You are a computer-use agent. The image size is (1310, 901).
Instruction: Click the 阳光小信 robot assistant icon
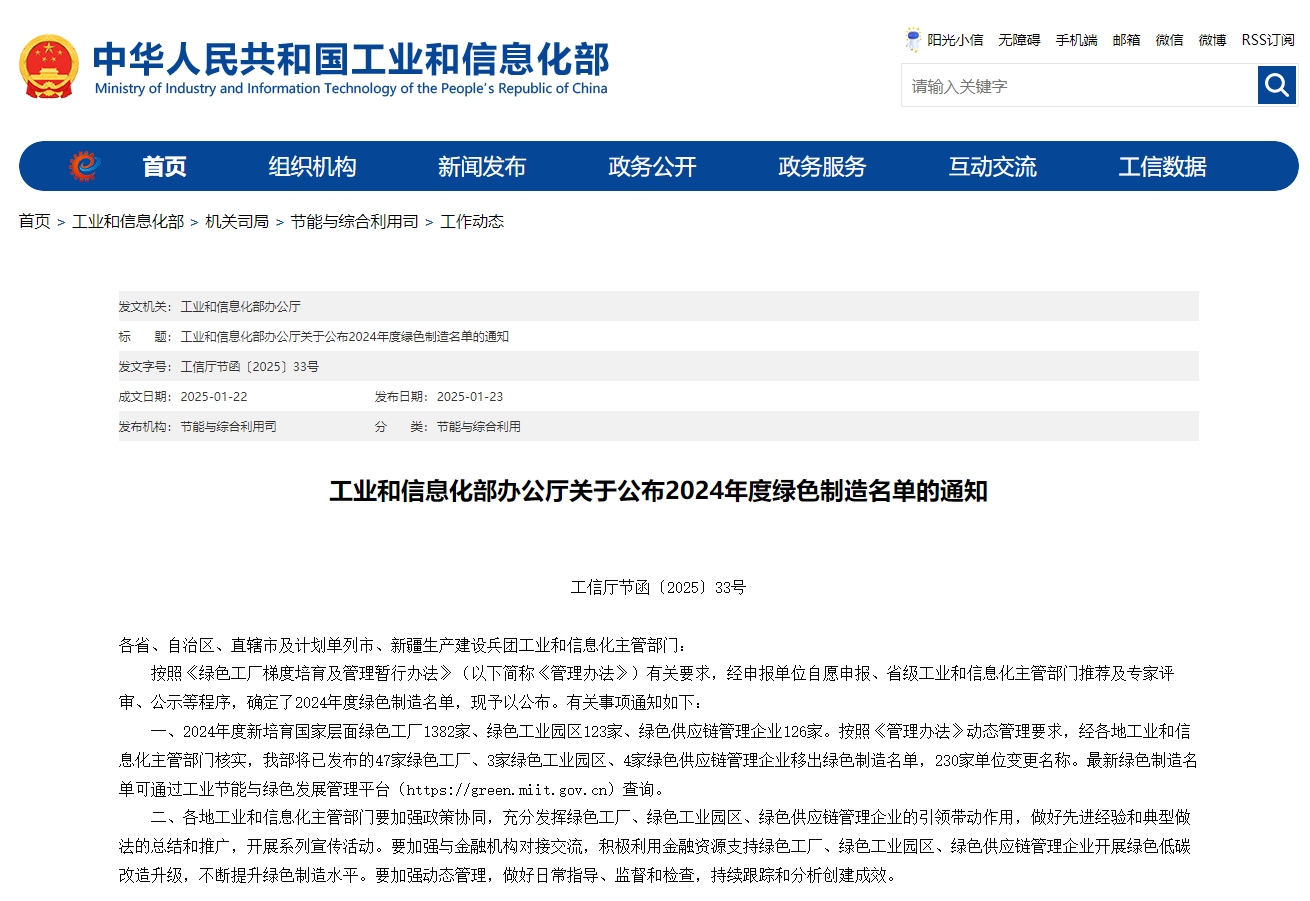[x=913, y=40]
